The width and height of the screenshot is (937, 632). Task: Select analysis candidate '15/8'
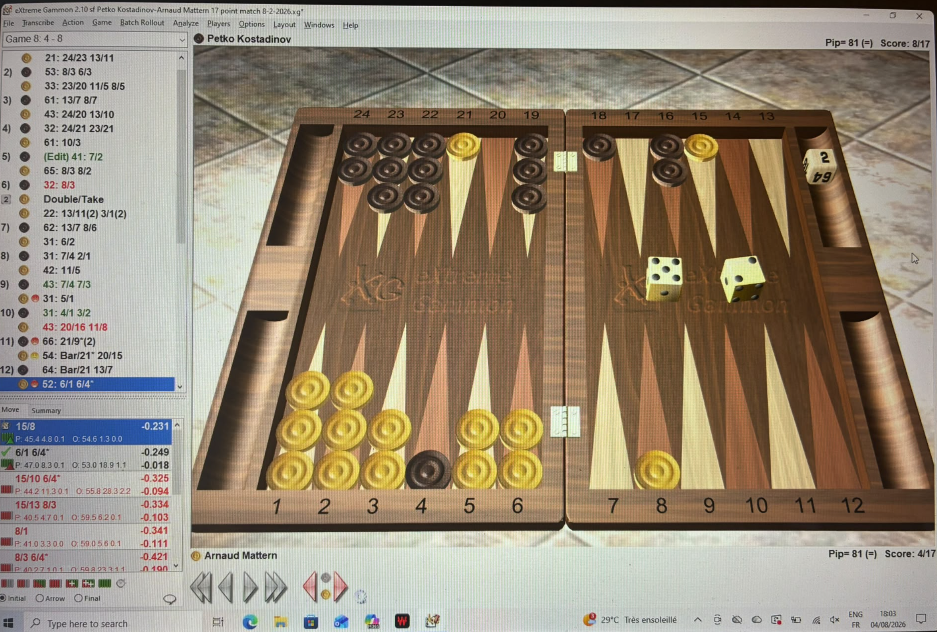tap(87, 432)
